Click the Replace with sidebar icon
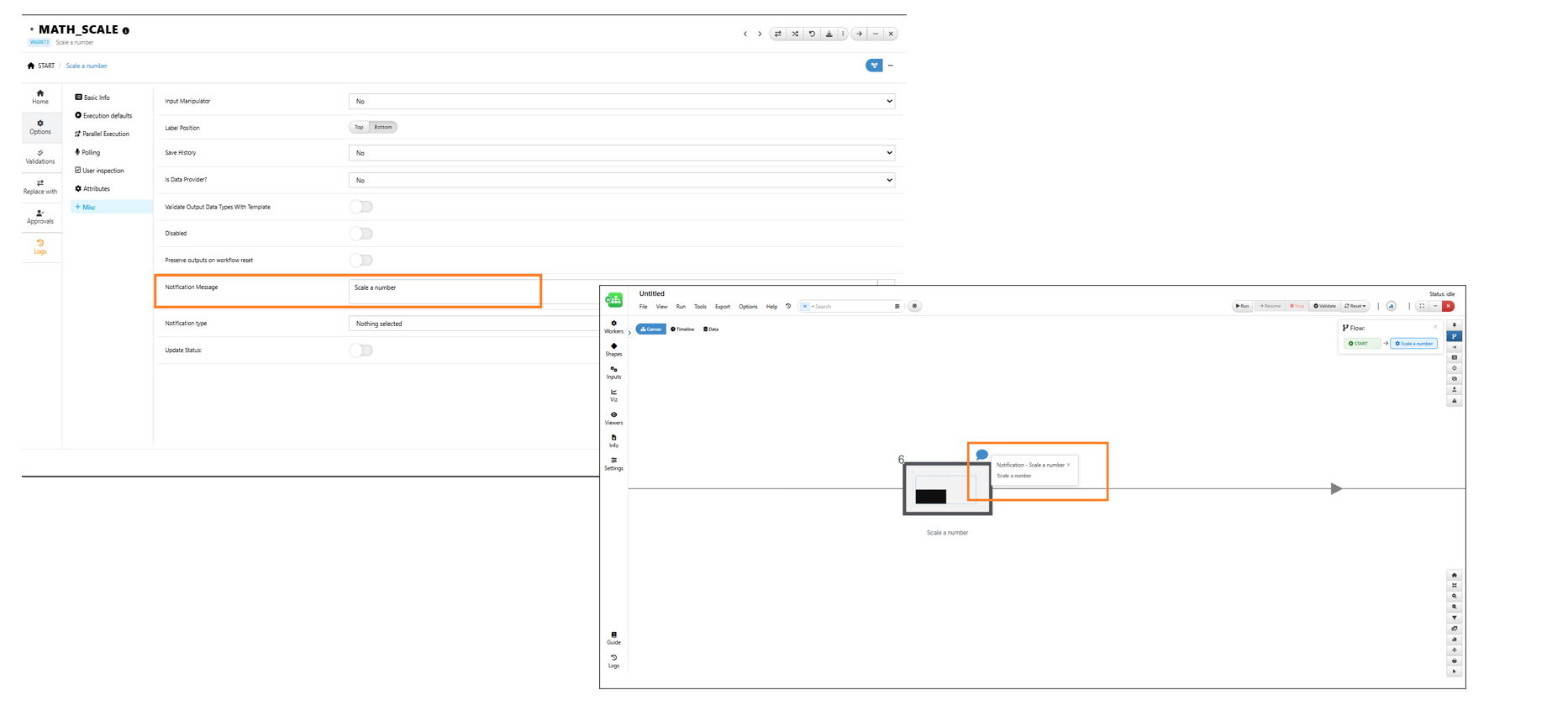Screen dimensions: 1568x706 pos(39,187)
